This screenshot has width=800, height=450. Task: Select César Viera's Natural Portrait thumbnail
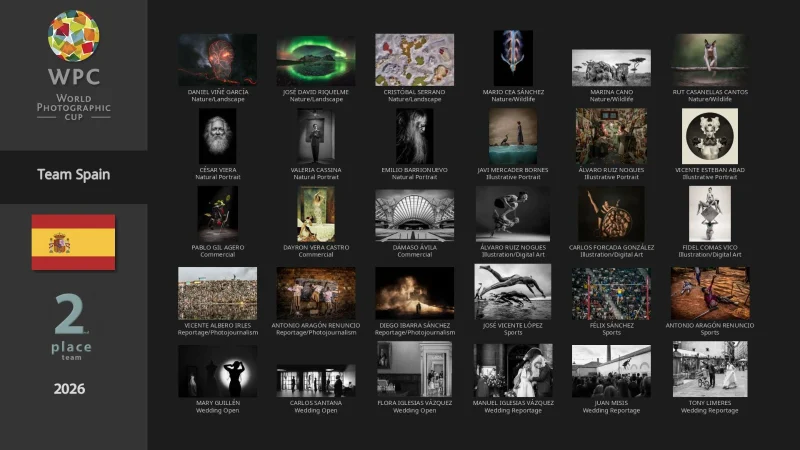(217, 137)
